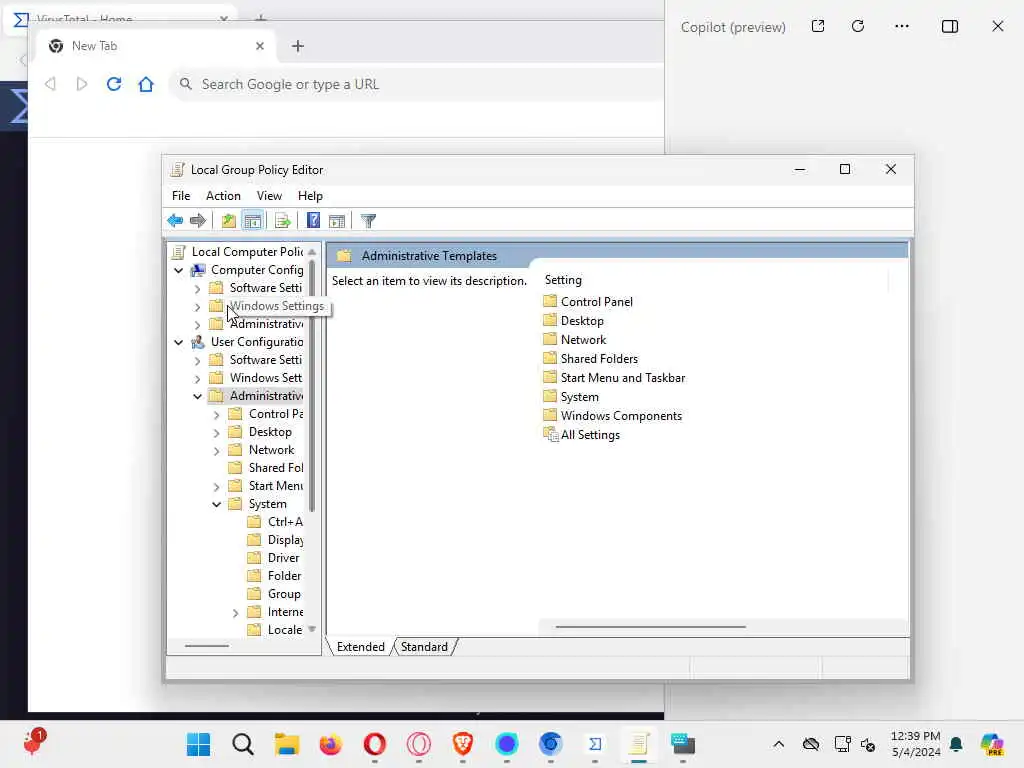Expand the Network tree node
The height and width of the screenshot is (768, 1024).
(216, 450)
